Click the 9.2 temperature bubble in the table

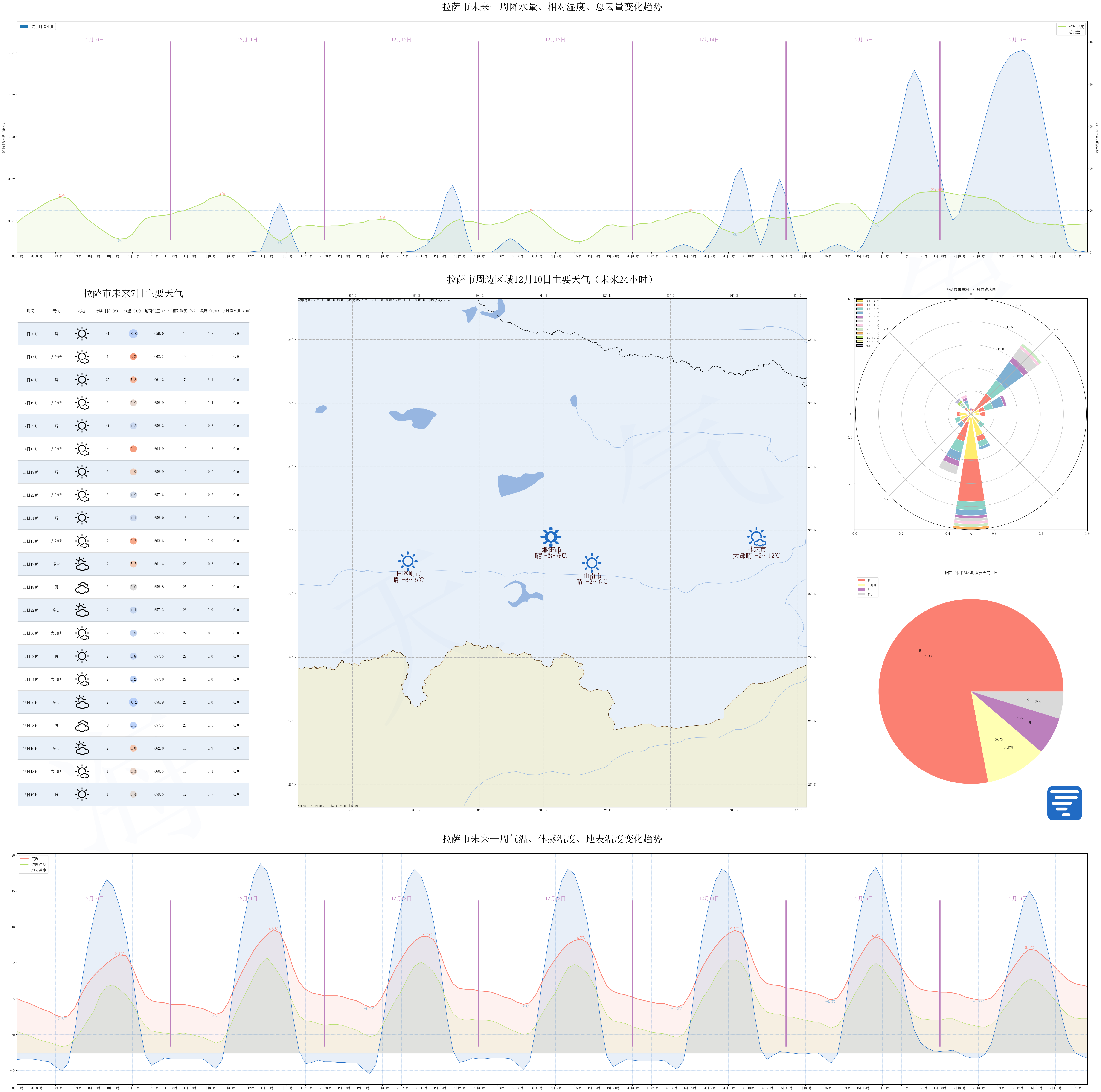(133, 356)
